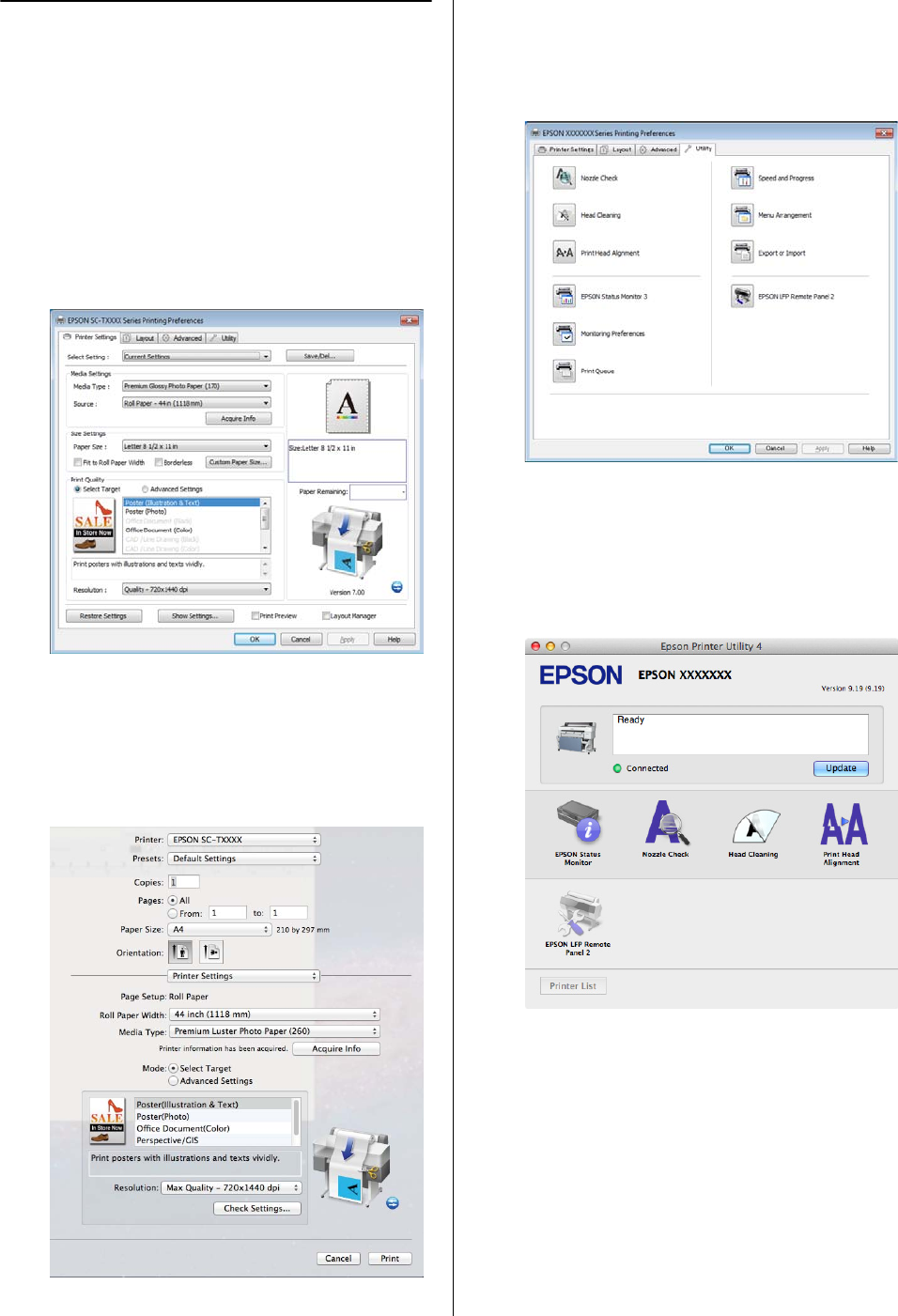Open Roll Paper Width dropdown

pyautogui.click(x=274, y=1014)
